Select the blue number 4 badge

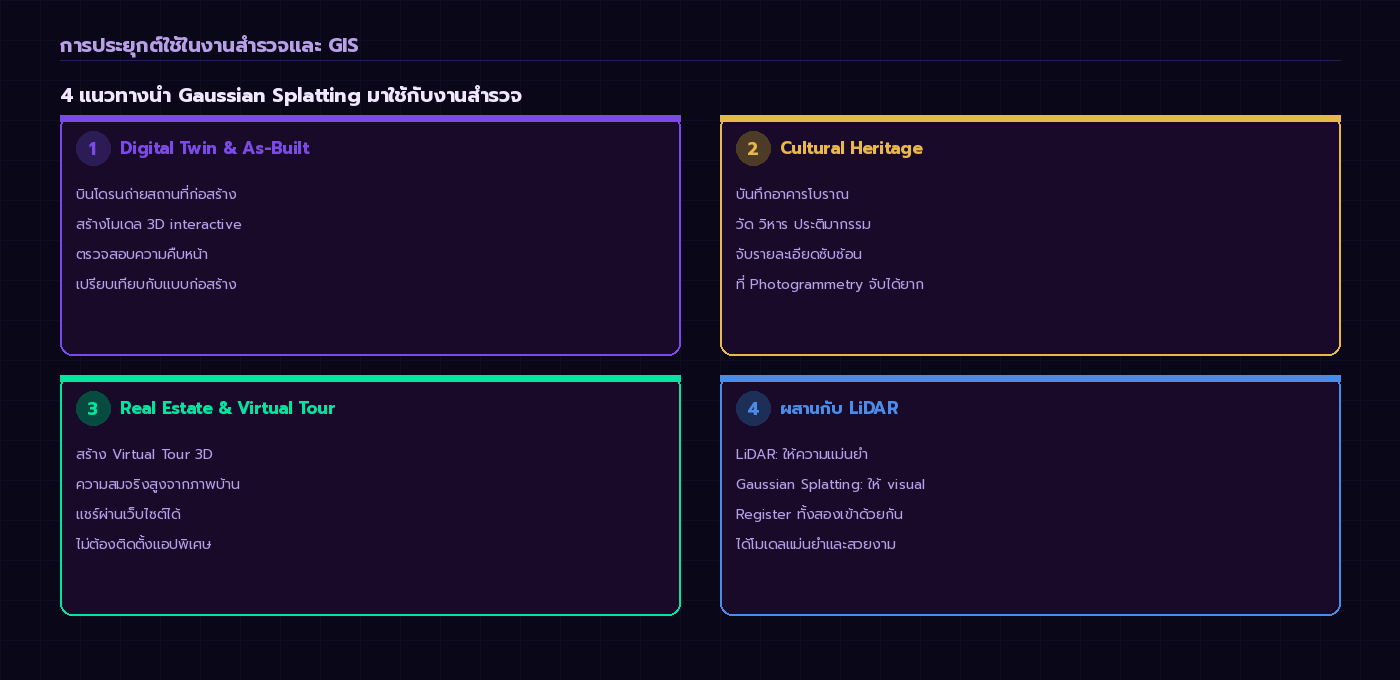pyautogui.click(x=753, y=409)
